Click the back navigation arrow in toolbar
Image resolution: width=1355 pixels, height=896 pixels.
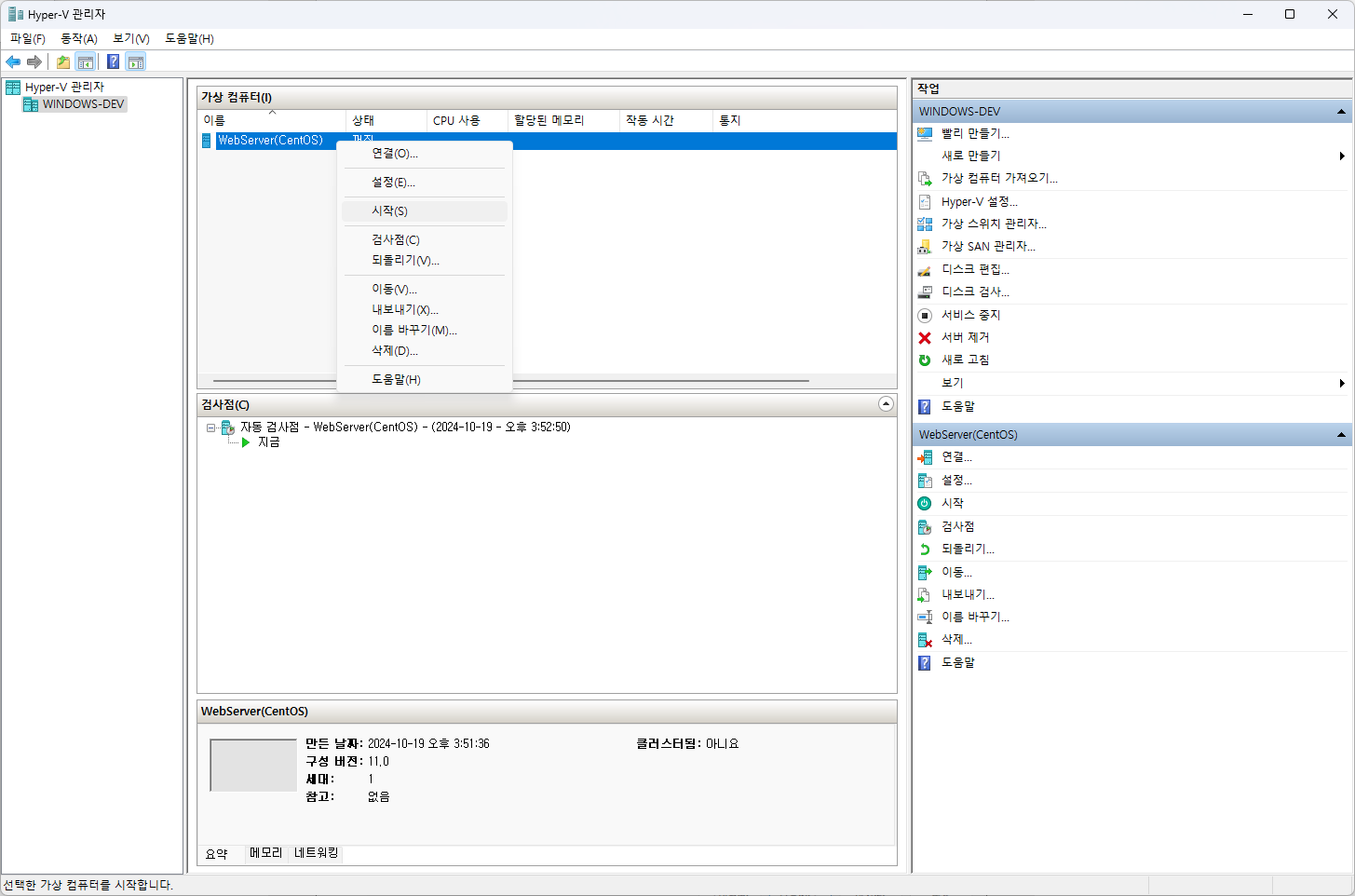click(12, 61)
